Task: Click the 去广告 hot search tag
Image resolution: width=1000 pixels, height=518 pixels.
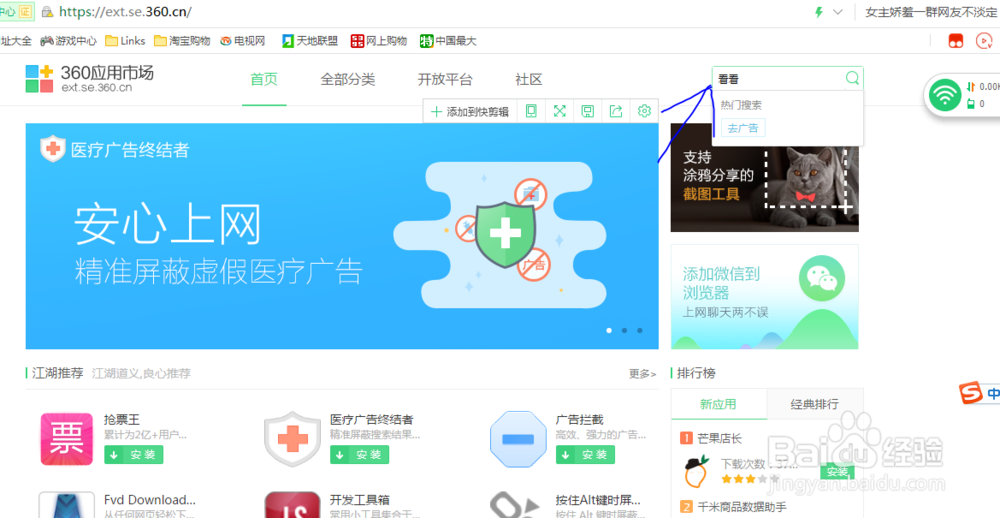Action: (743, 128)
